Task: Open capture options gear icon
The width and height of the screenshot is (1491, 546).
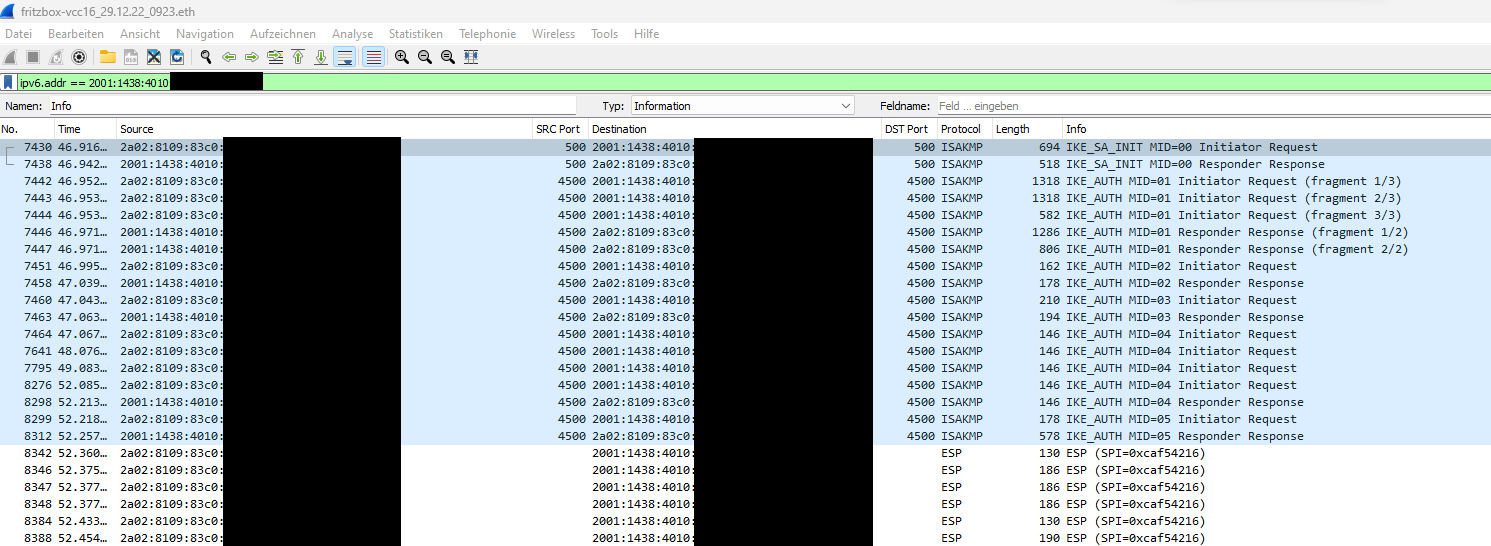Action: pos(79,57)
